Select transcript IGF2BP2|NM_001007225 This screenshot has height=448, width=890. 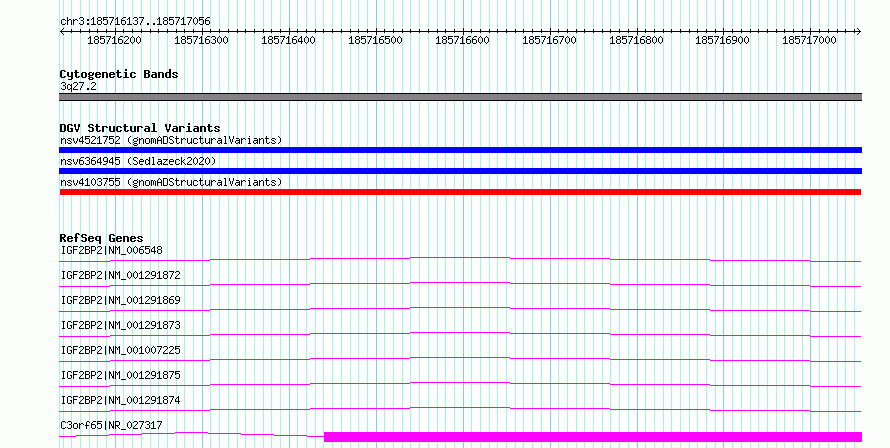120,350
